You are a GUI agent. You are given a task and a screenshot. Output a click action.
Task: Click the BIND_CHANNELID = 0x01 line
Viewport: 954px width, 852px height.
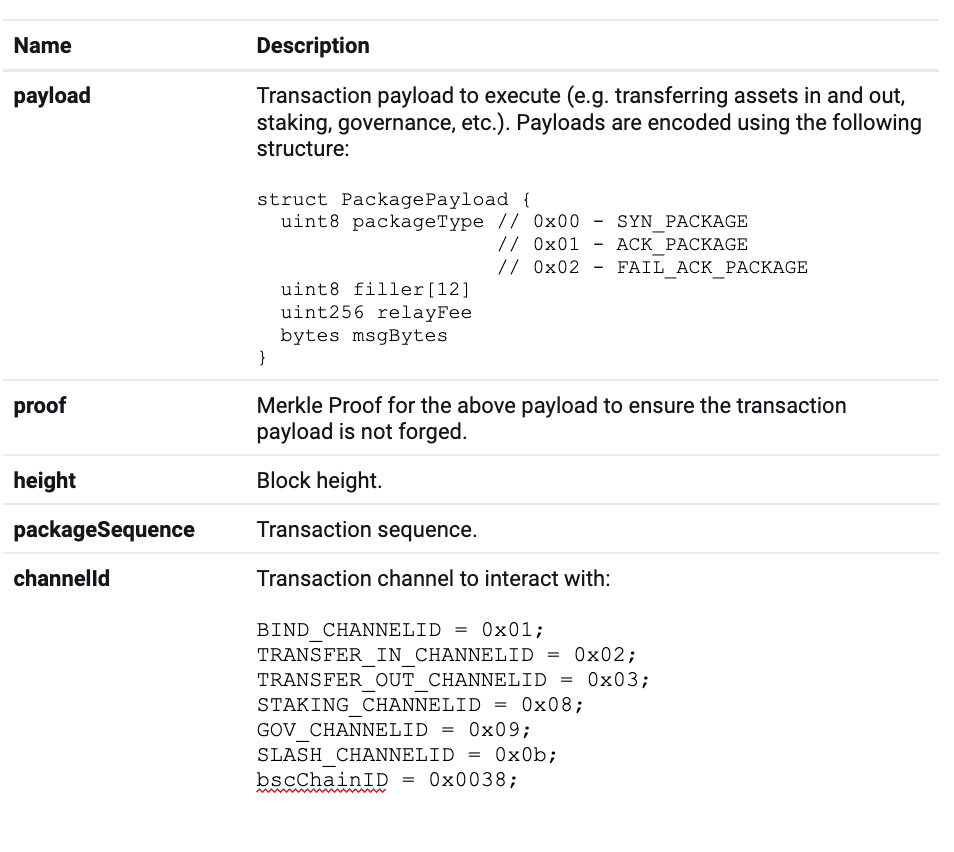(400, 630)
